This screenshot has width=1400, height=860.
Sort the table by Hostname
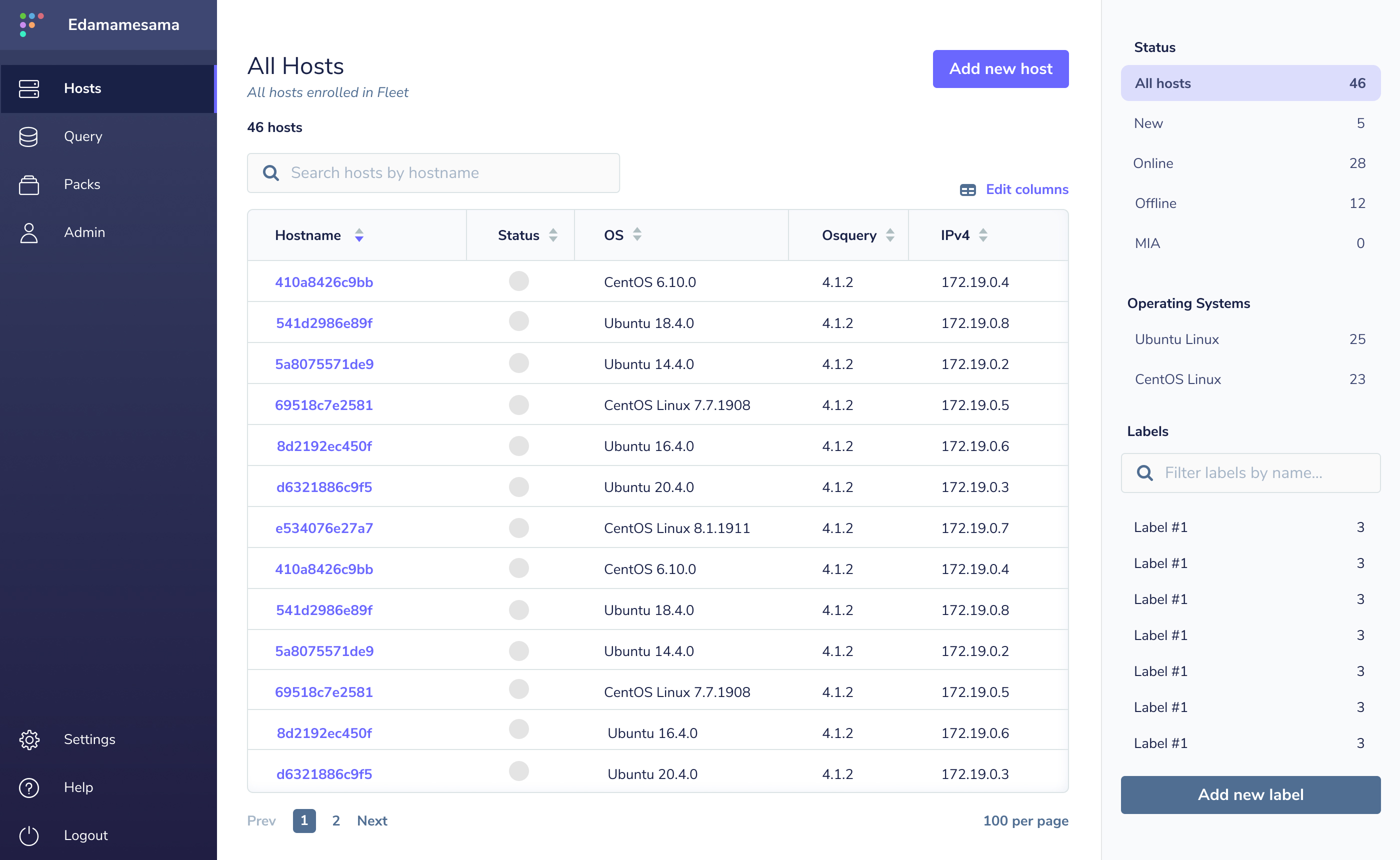359,235
